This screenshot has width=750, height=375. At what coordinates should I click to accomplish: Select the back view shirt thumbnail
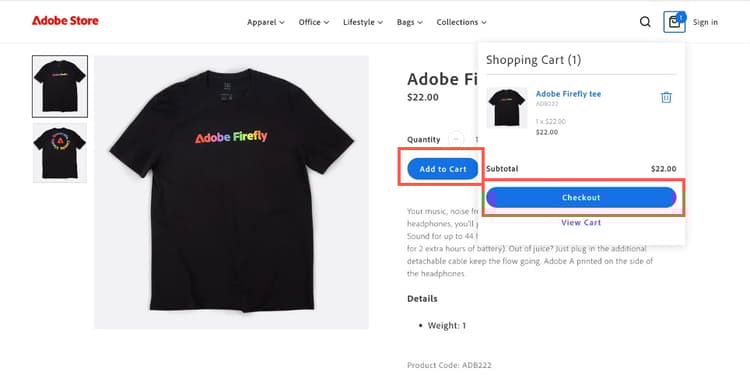60,153
